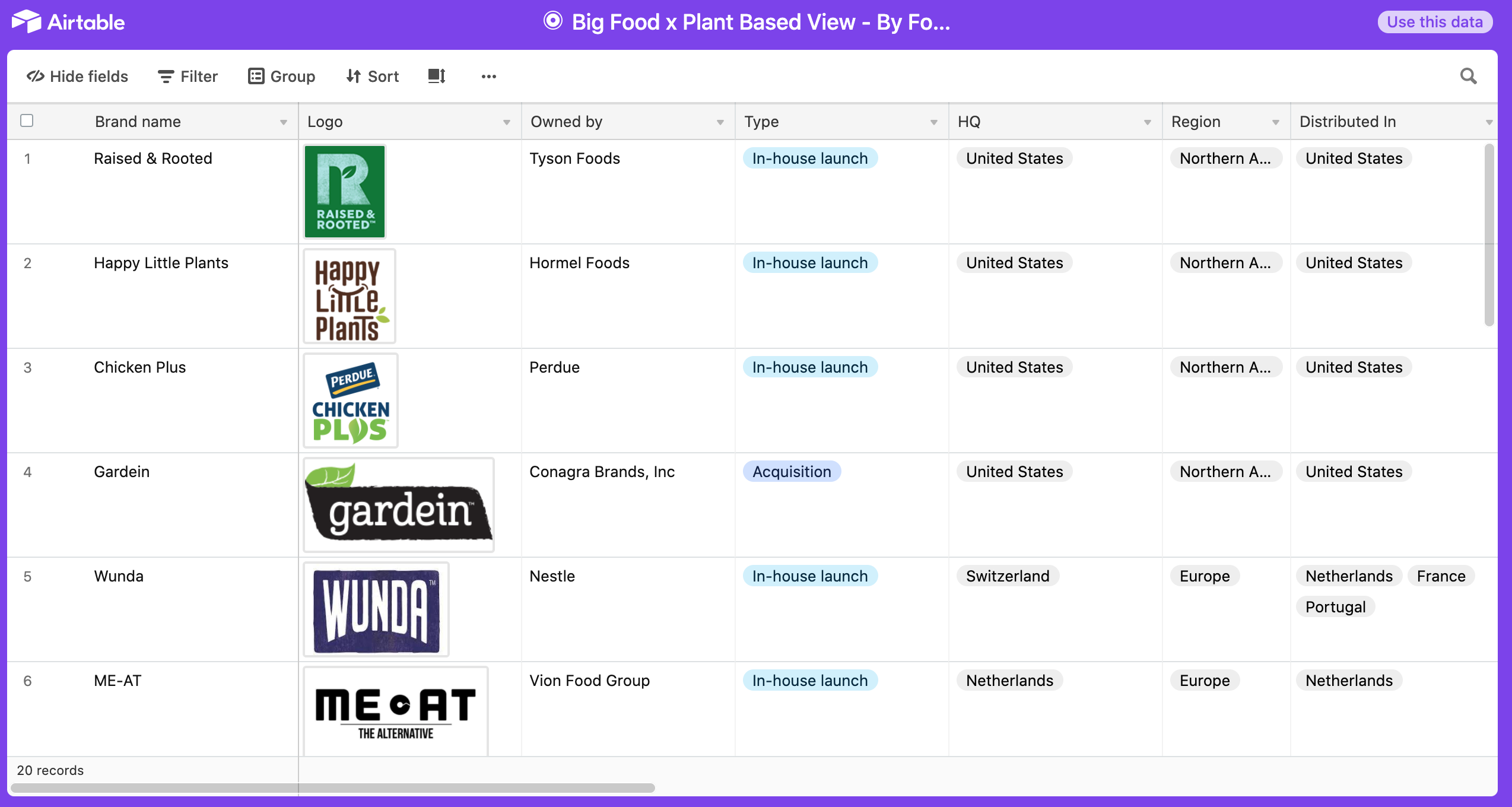Open Region column dropdown arrow
This screenshot has width=1512, height=807.
(1276, 122)
